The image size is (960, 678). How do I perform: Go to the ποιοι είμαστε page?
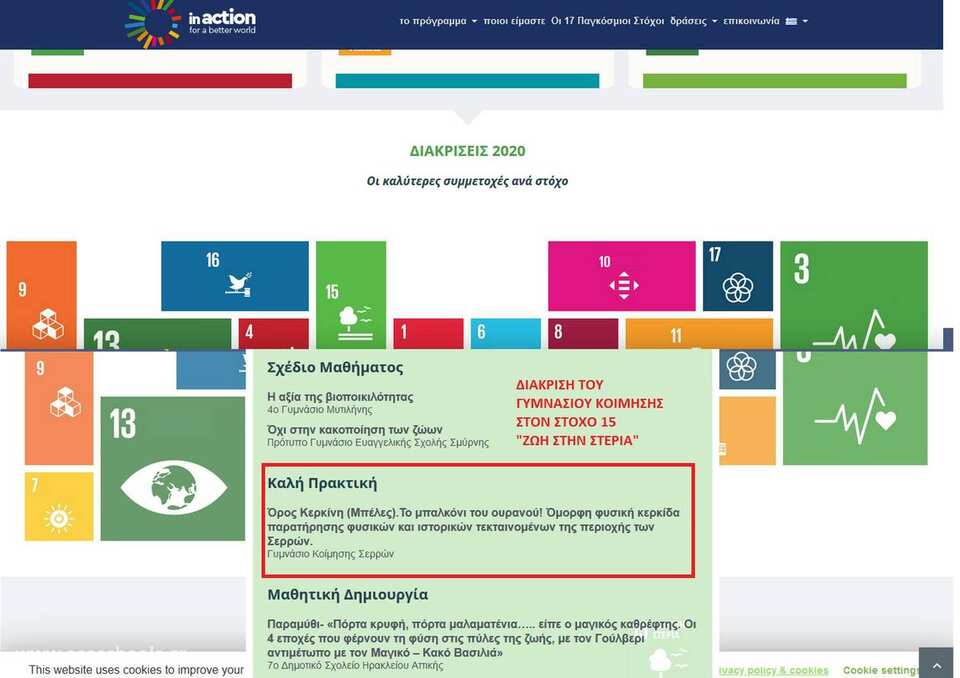514,21
